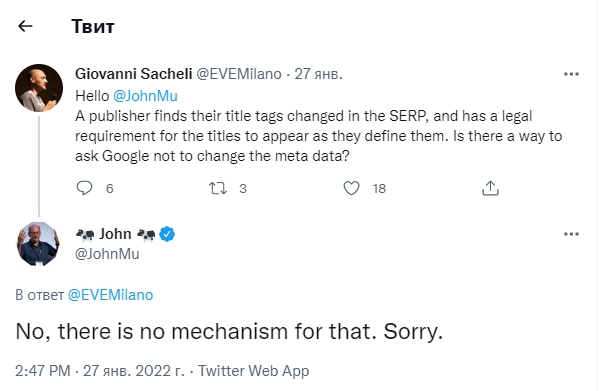Open John's profile avatar

click(x=38, y=244)
